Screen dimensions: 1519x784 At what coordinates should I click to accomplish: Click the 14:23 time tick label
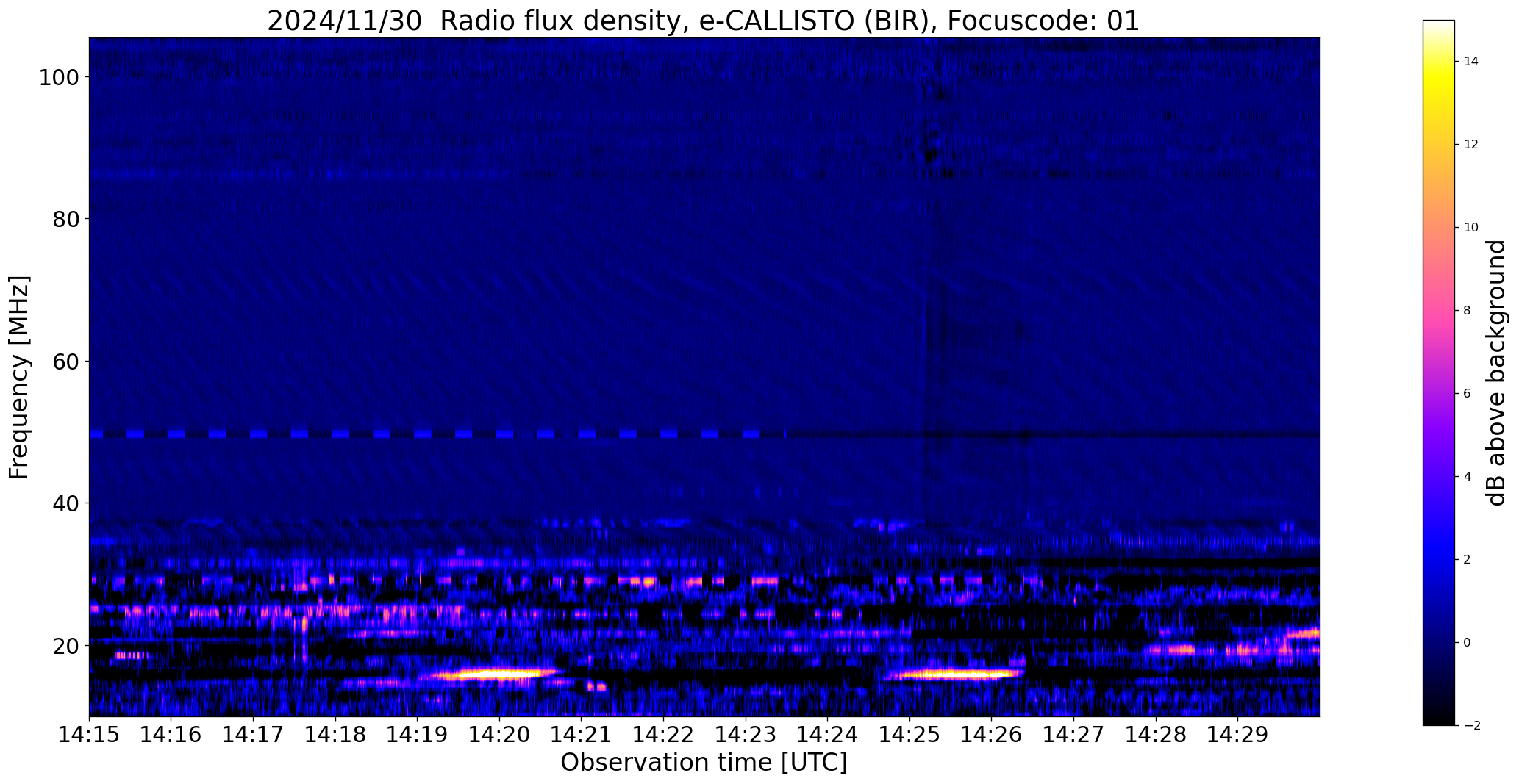(746, 735)
